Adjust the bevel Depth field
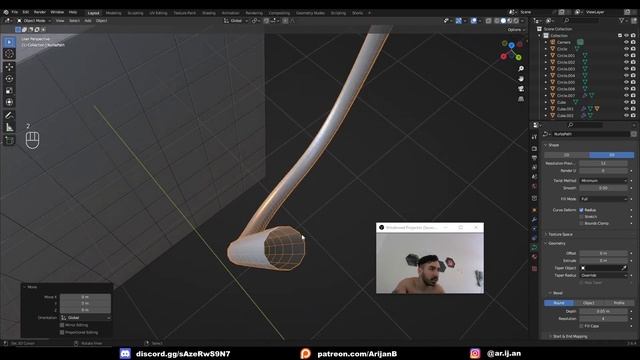 tap(603, 311)
